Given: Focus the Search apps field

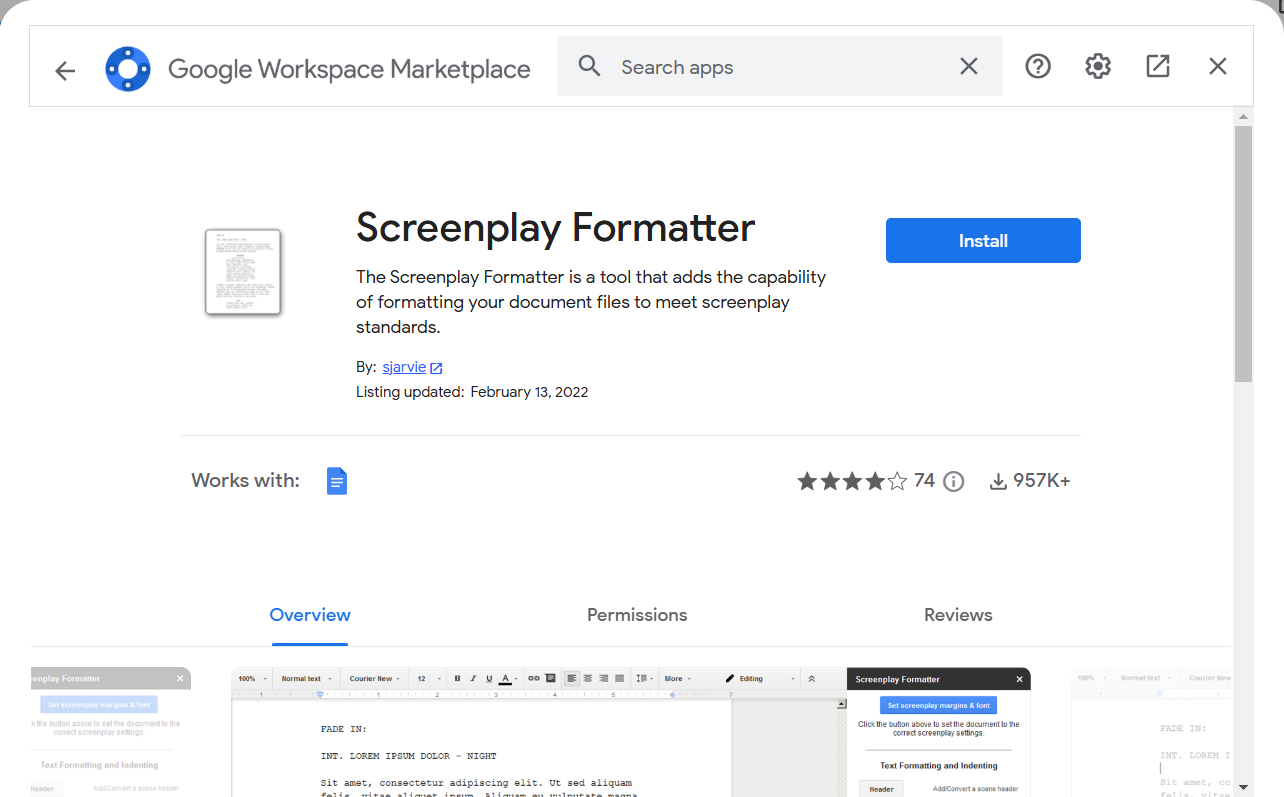Looking at the screenshot, I should click(779, 66).
